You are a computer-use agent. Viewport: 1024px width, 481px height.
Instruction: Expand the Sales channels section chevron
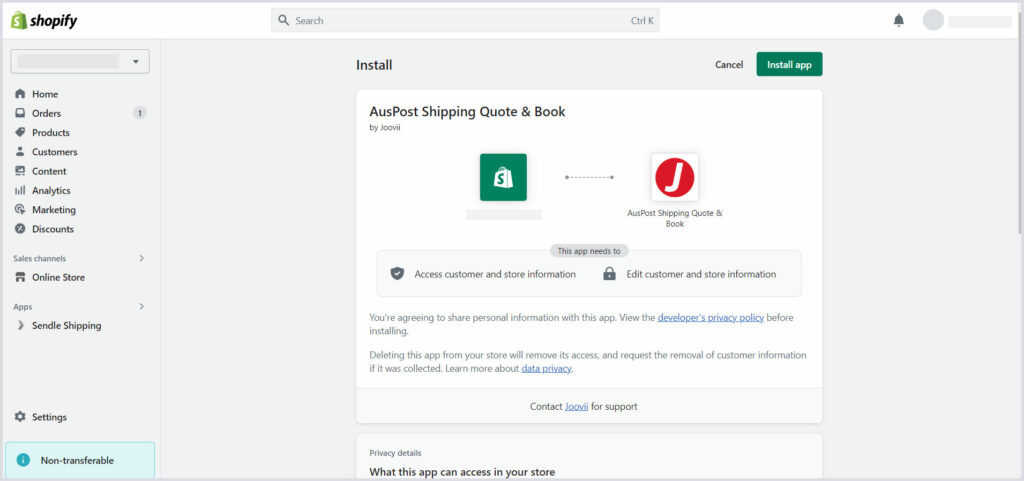point(141,258)
